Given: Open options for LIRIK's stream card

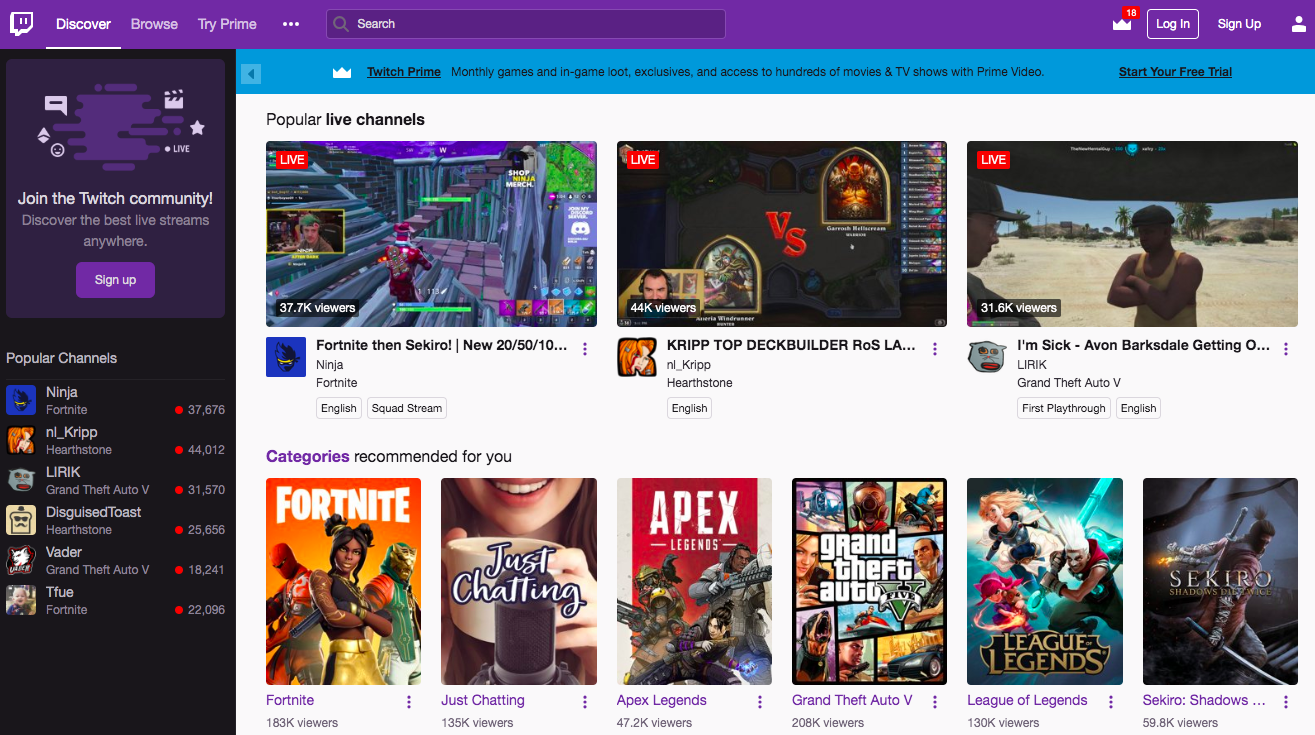Looking at the screenshot, I should coord(1286,349).
